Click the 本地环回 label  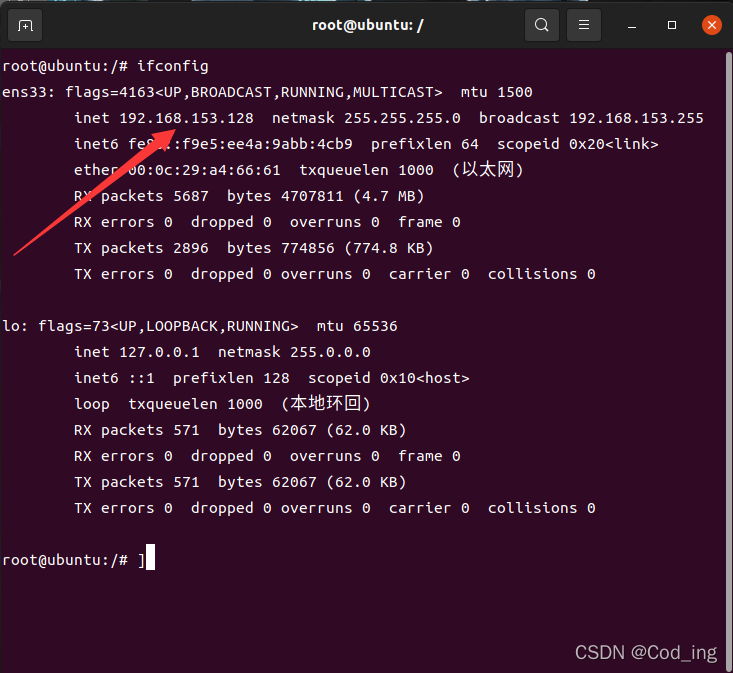pyautogui.click(x=326, y=403)
